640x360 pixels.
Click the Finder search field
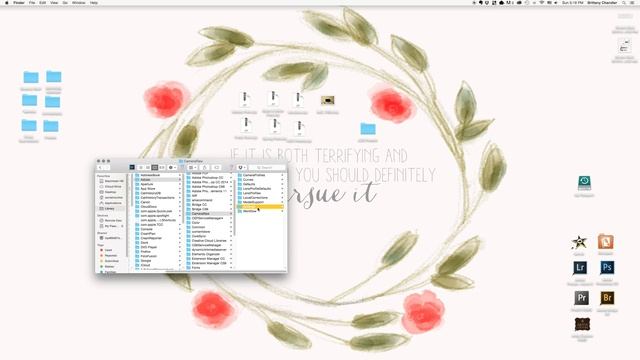coord(267,167)
